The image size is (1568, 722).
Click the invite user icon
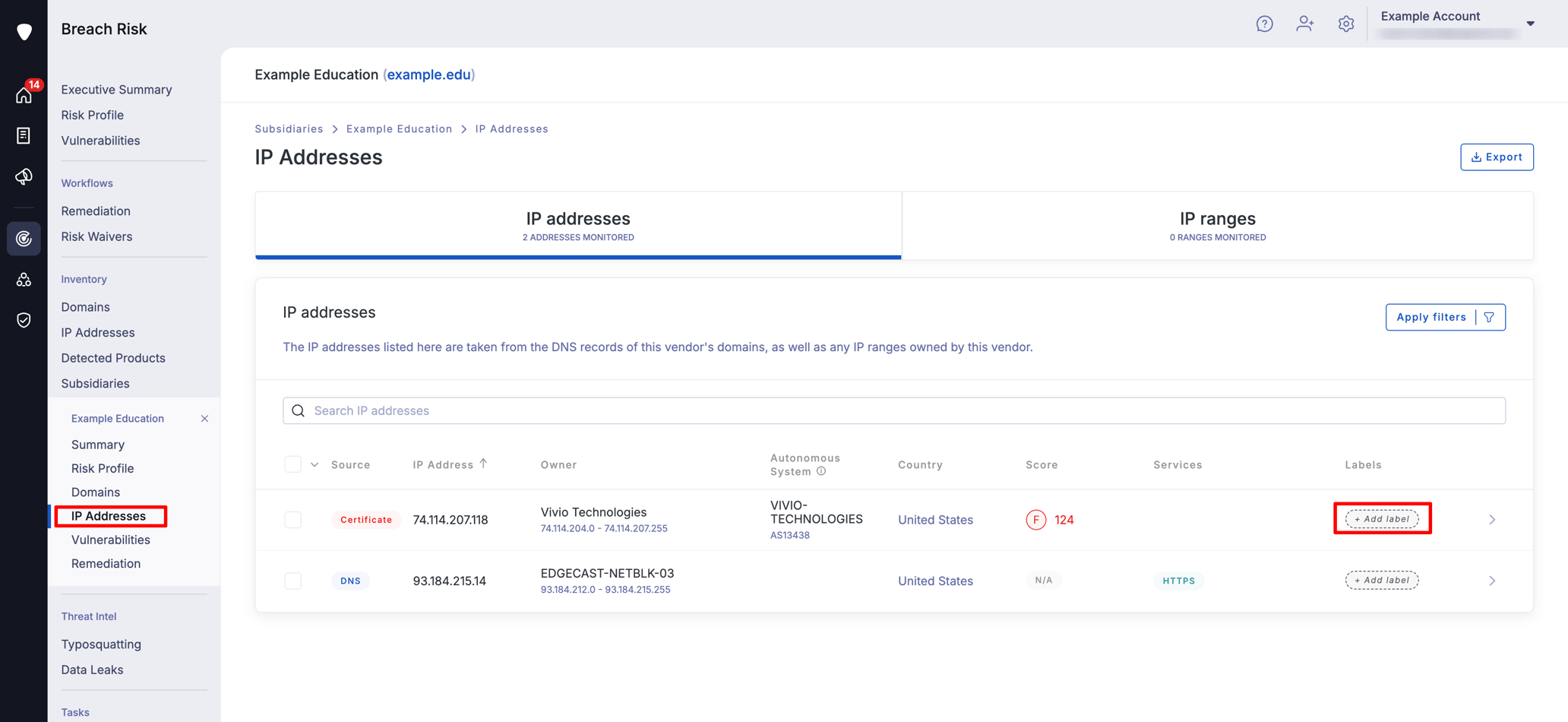pyautogui.click(x=1304, y=24)
